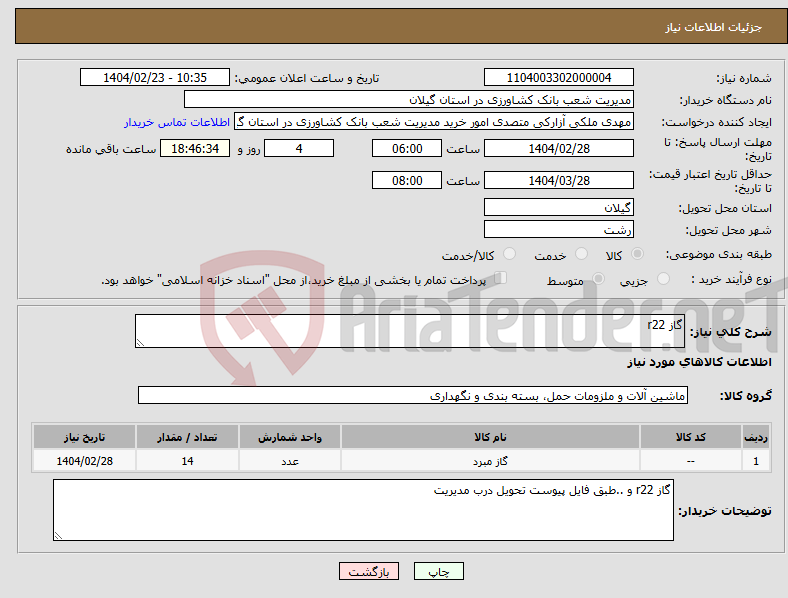Click the buyer organization name field
788x598 pixels.
(x=409, y=99)
